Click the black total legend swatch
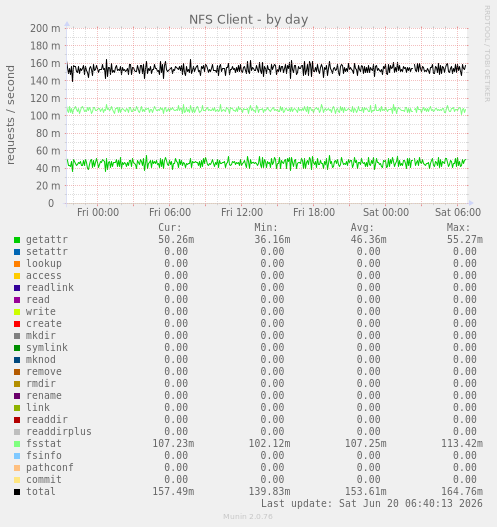The image size is (497, 527). [x=17, y=492]
